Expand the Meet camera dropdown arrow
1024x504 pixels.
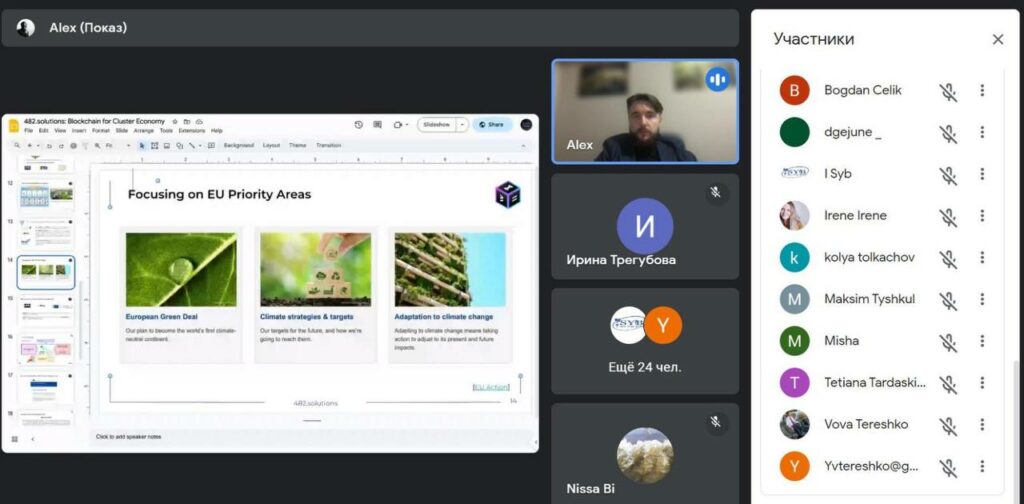407,125
